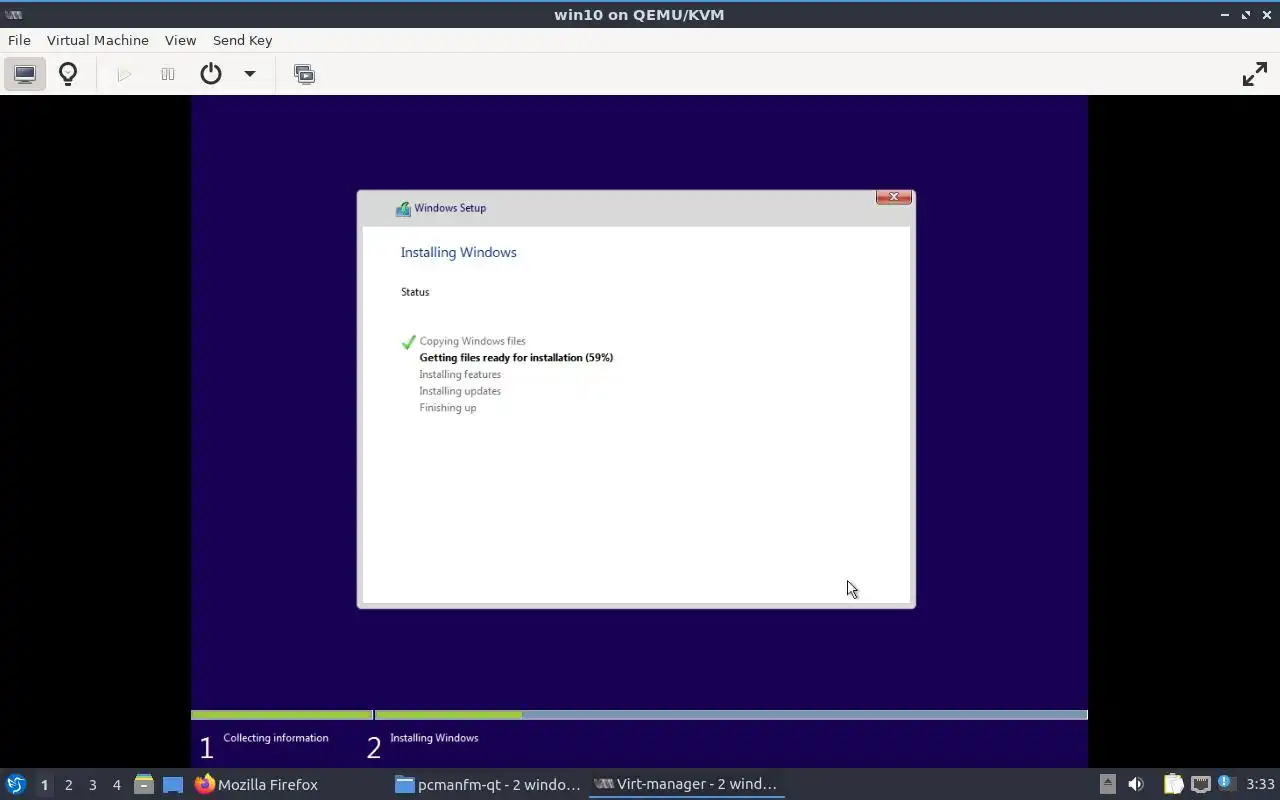Screen dimensions: 1280x800
Task: Click the network status tray icon
Action: (1201, 785)
